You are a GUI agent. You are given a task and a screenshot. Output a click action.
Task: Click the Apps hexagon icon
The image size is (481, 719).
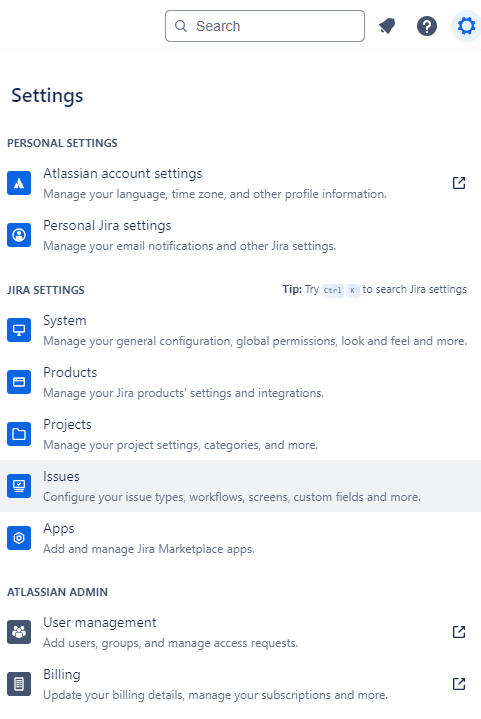click(19, 538)
